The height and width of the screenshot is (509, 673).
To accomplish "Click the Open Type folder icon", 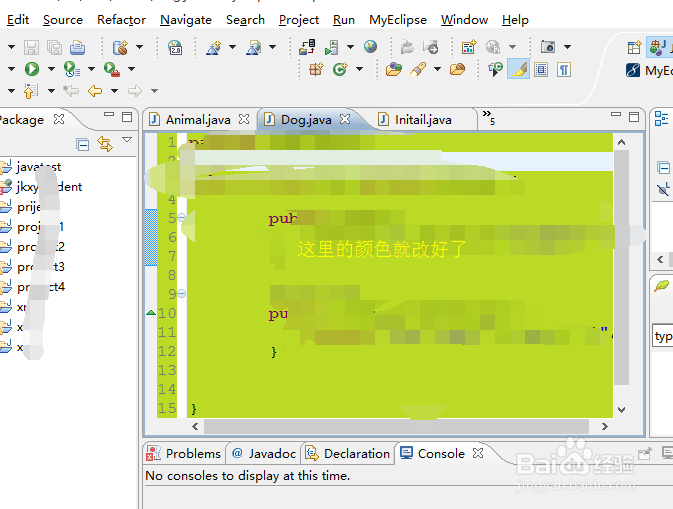I will pyautogui.click(x=394, y=69).
